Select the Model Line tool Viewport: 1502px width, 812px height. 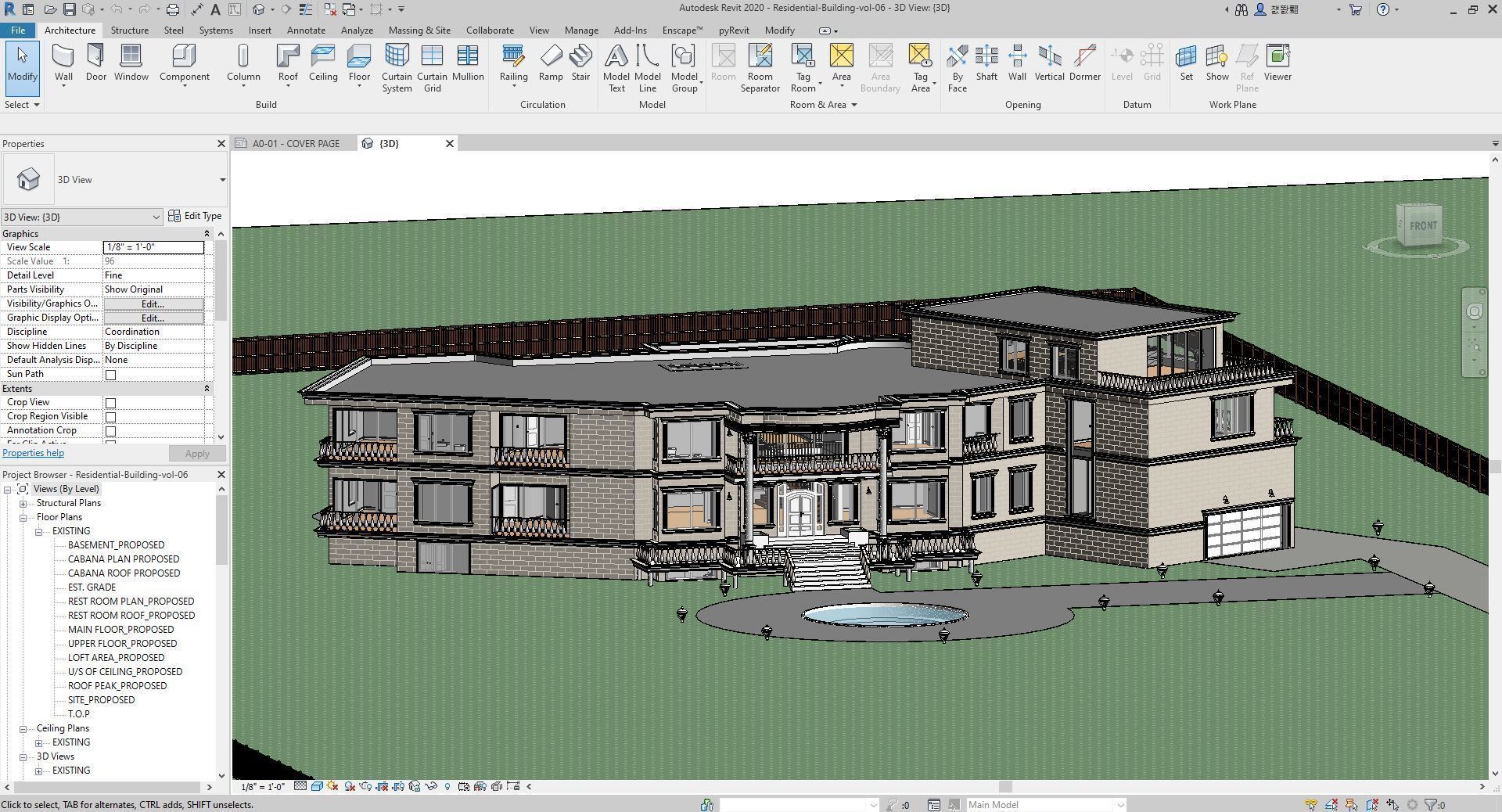pyautogui.click(x=647, y=68)
